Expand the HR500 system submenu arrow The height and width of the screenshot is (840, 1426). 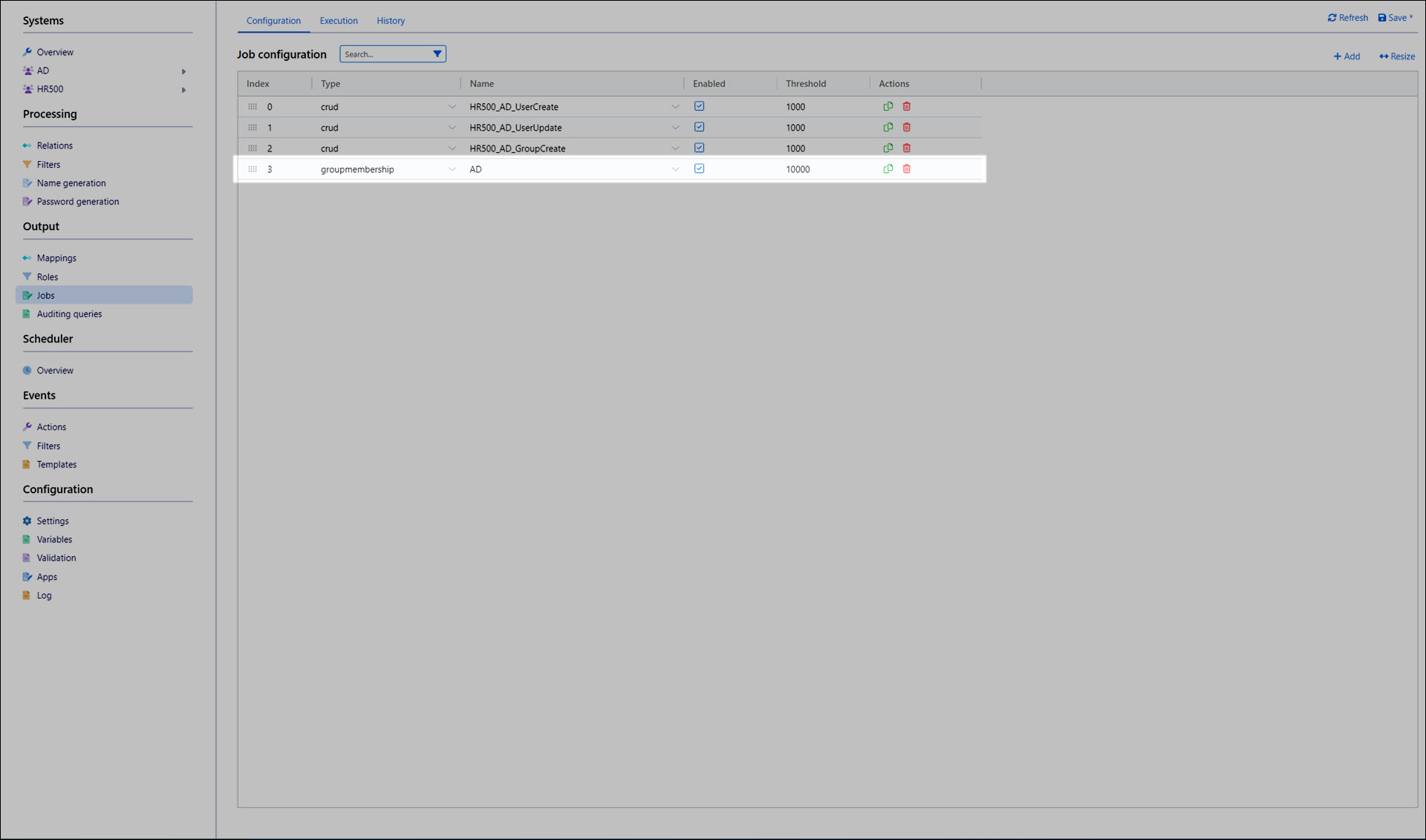tap(183, 90)
